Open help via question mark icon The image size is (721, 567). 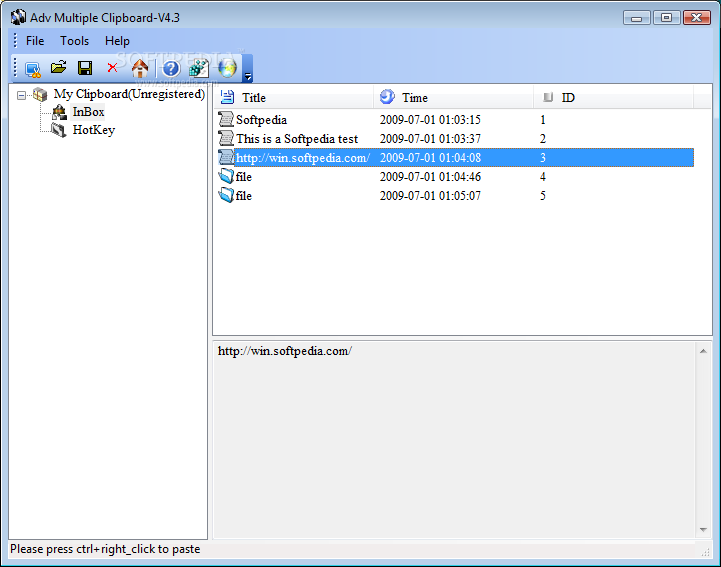click(171, 69)
